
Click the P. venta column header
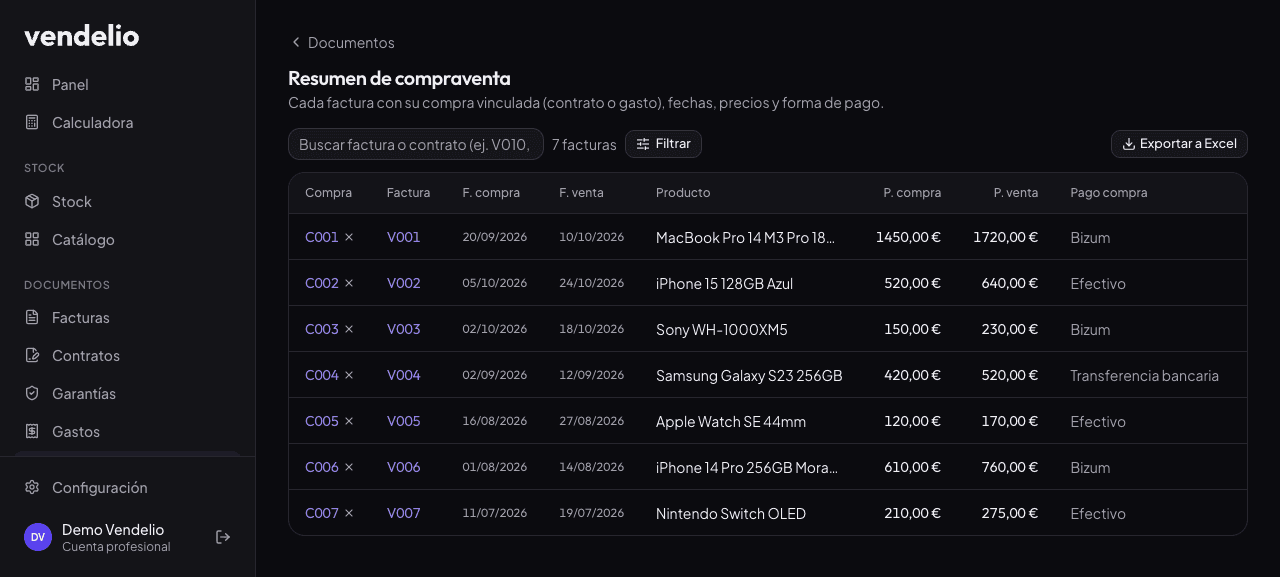pos(1016,193)
